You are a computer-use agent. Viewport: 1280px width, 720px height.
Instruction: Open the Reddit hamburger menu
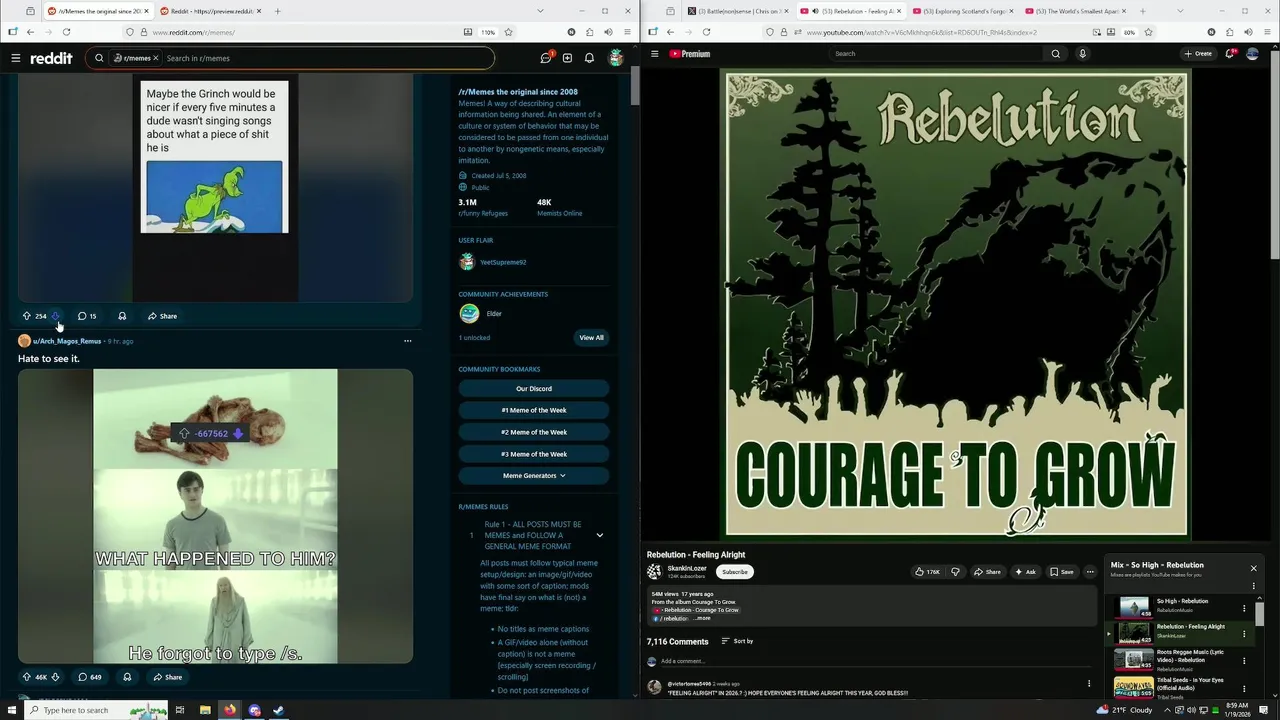coord(16,58)
